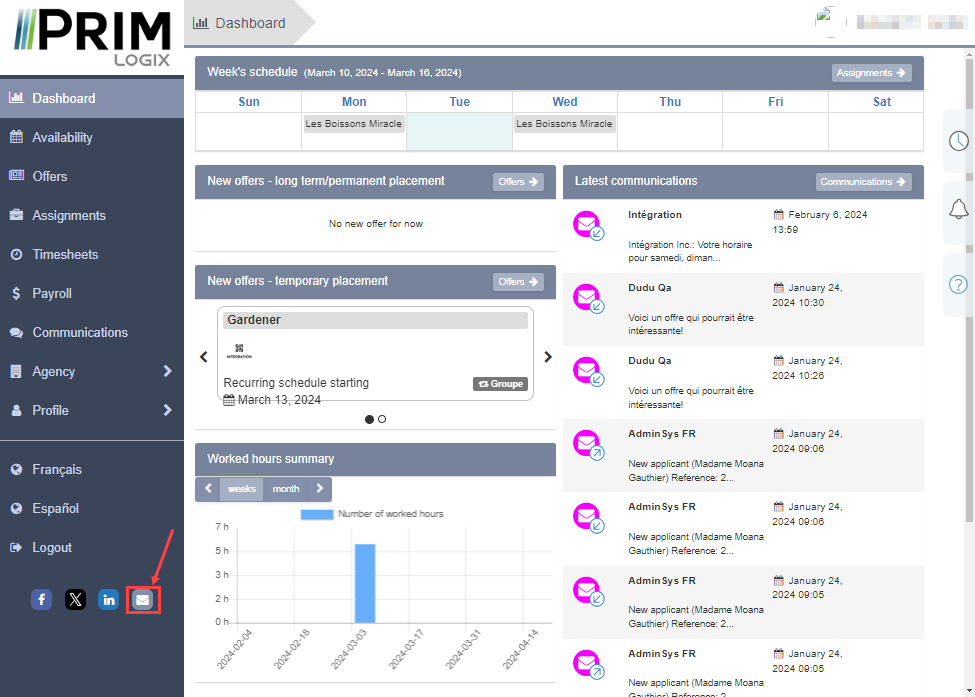This screenshot has width=975, height=697.
Task: Show next temporary placement offer
Action: click(547, 356)
